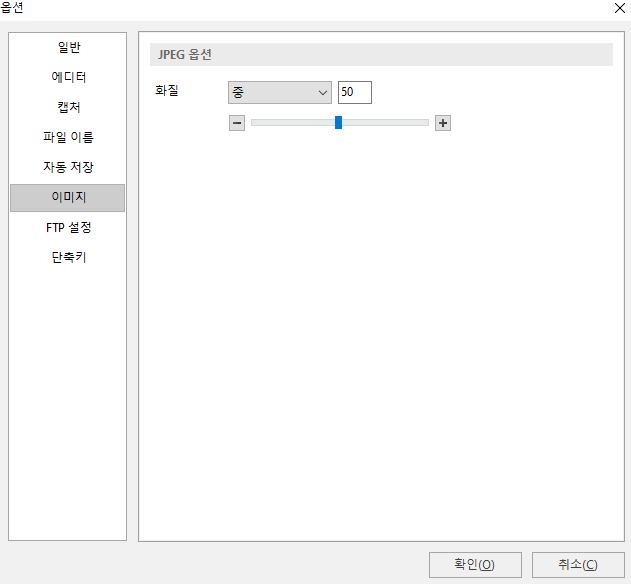Open the 파일 이름 options
The height and width of the screenshot is (584, 631).
(68, 137)
